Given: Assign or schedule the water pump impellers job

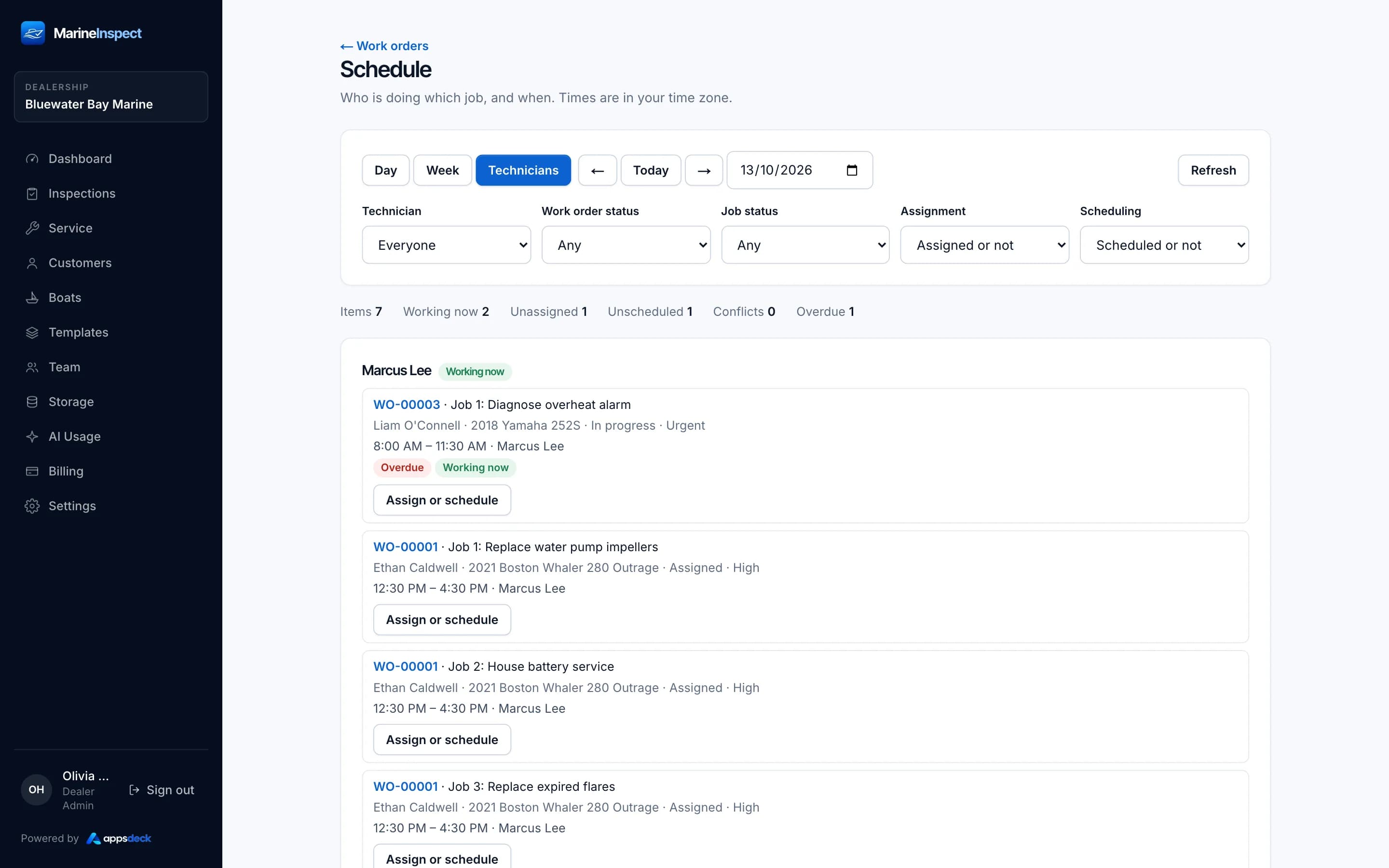Looking at the screenshot, I should click(x=442, y=620).
